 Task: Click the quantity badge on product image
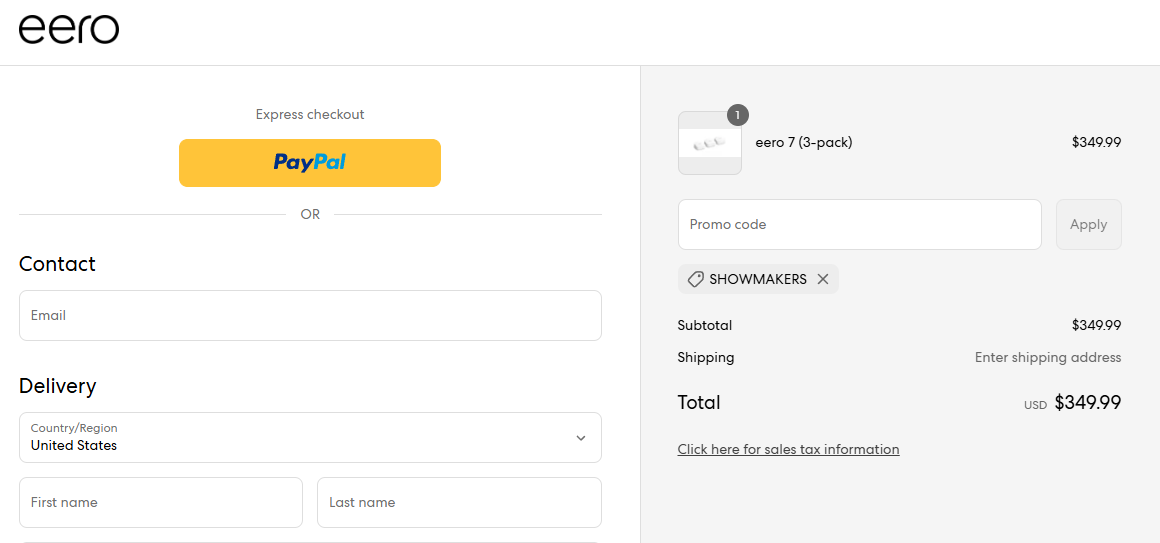[738, 115]
